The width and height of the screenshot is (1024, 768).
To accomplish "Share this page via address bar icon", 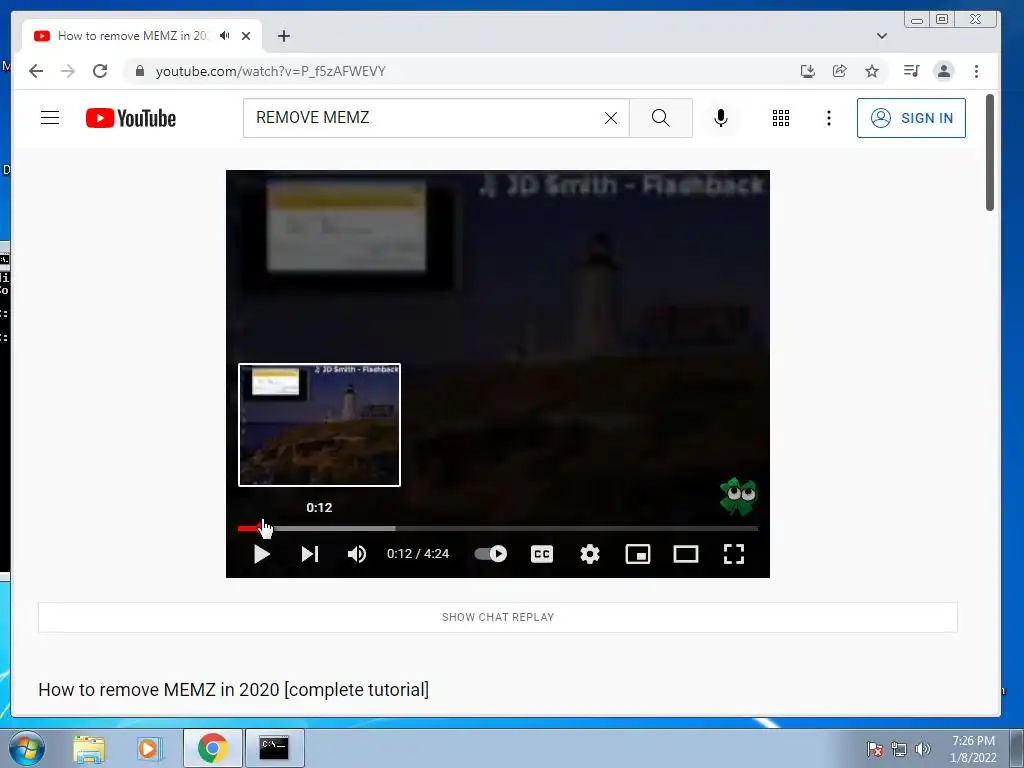I will coord(840,71).
